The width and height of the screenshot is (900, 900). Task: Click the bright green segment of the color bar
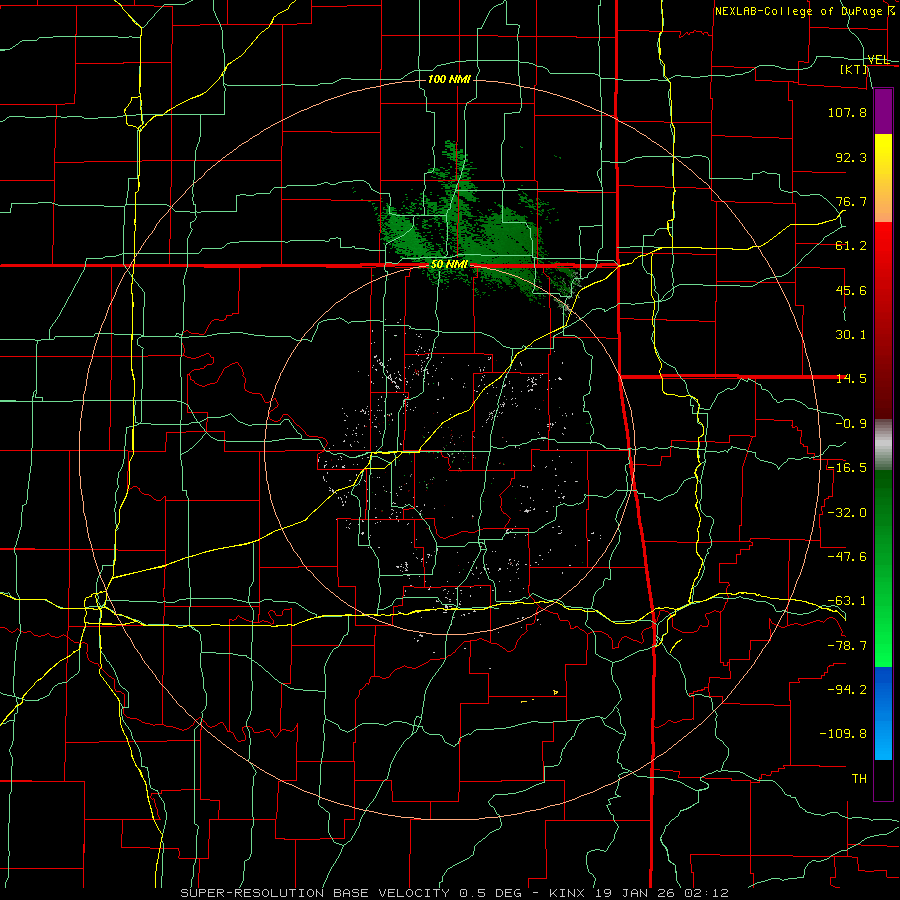click(883, 620)
